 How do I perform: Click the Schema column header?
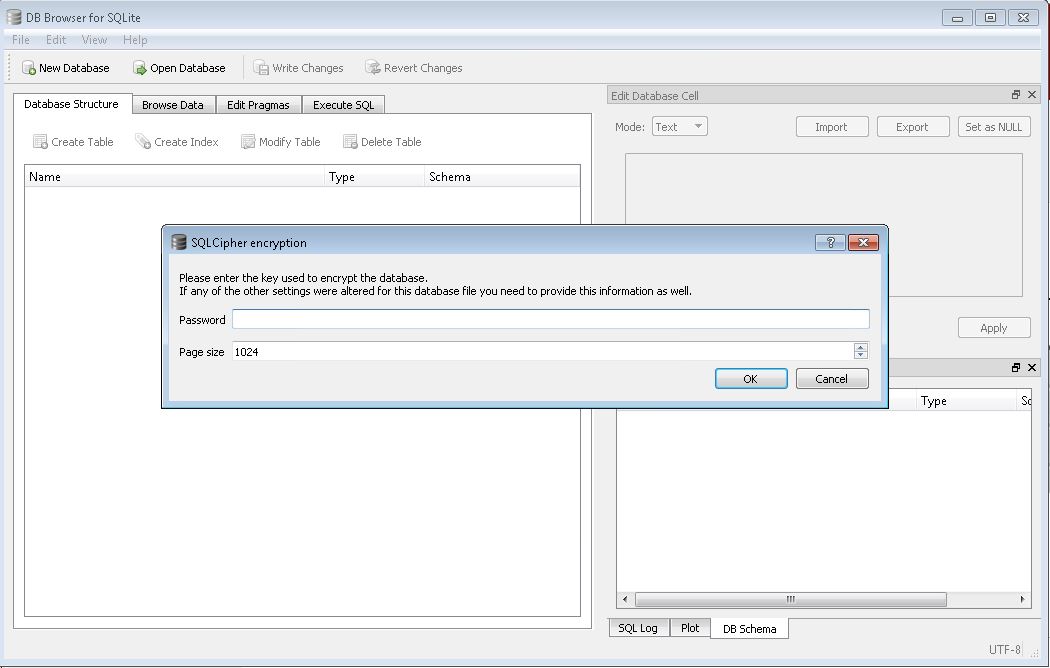(502, 177)
